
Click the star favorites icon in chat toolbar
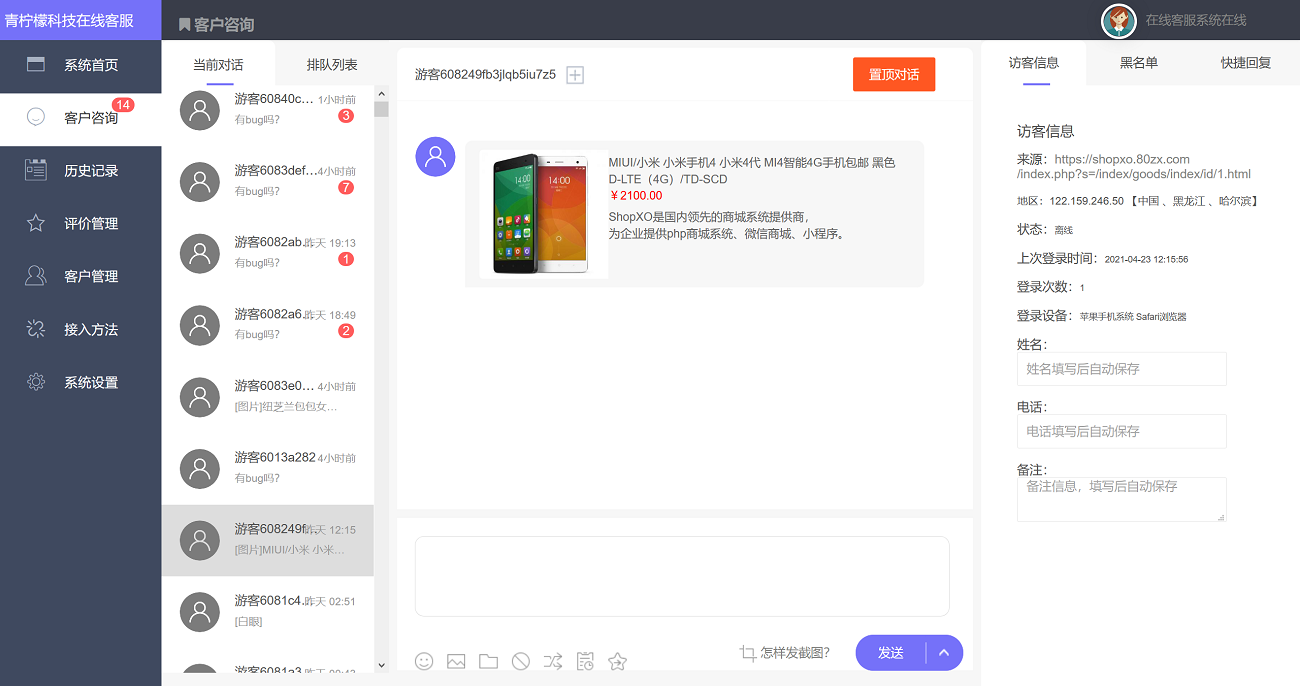(617, 661)
